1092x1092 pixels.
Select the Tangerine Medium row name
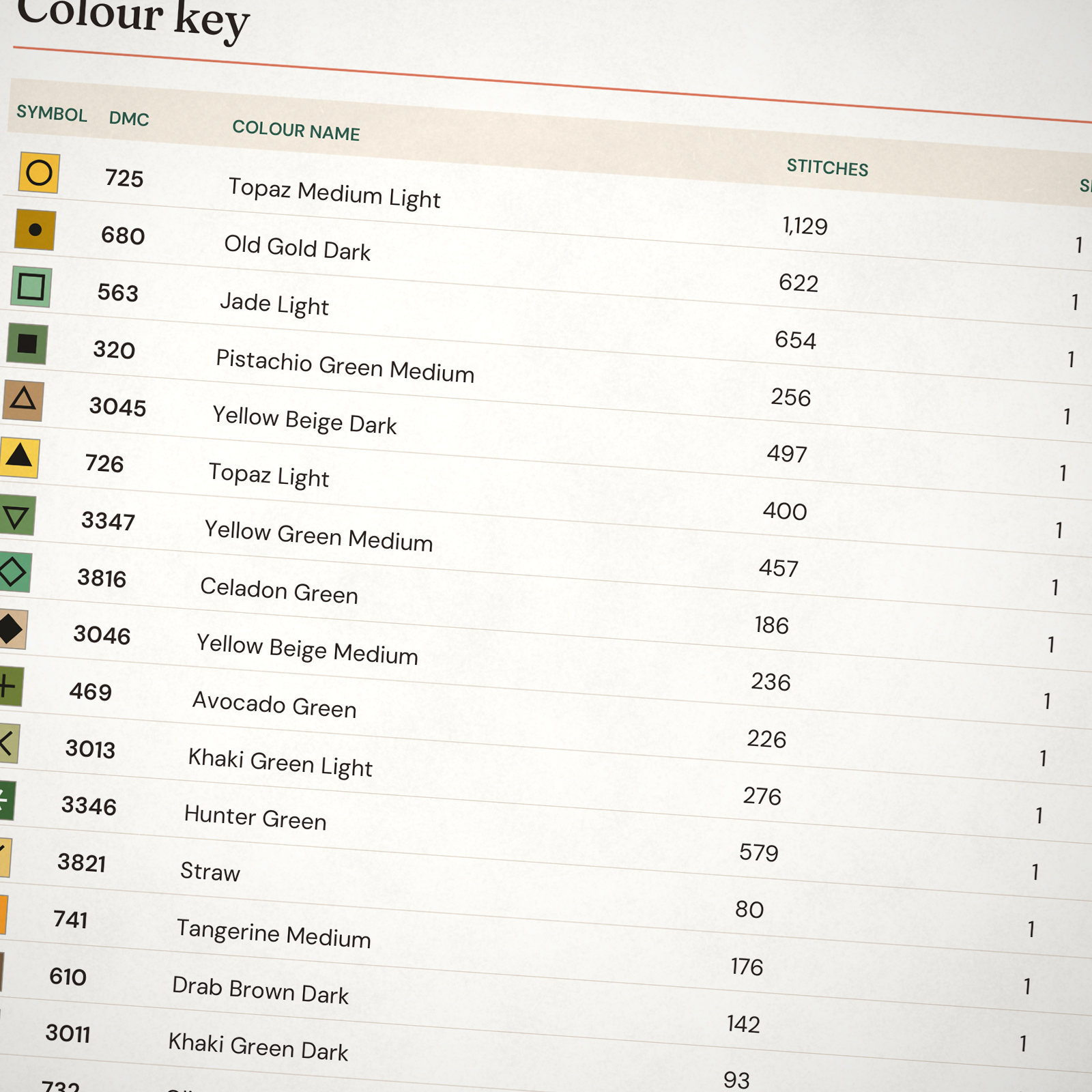(x=274, y=933)
